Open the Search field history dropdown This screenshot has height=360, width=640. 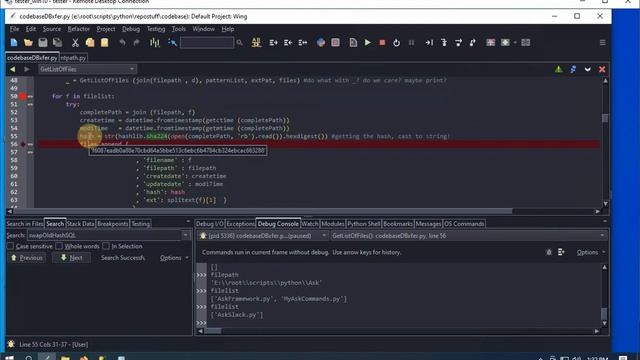tap(186, 235)
